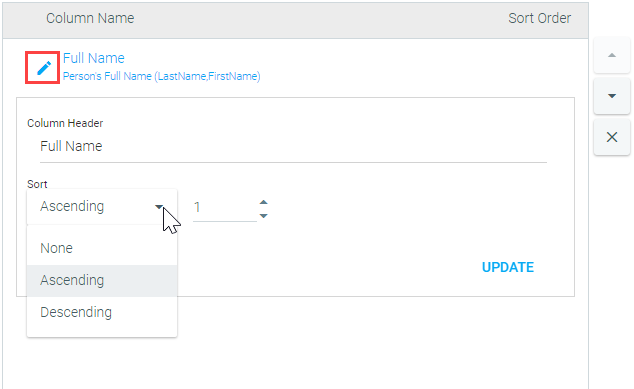Focus the Column Header text field
The width and height of the screenshot is (634, 389).
click(293, 146)
